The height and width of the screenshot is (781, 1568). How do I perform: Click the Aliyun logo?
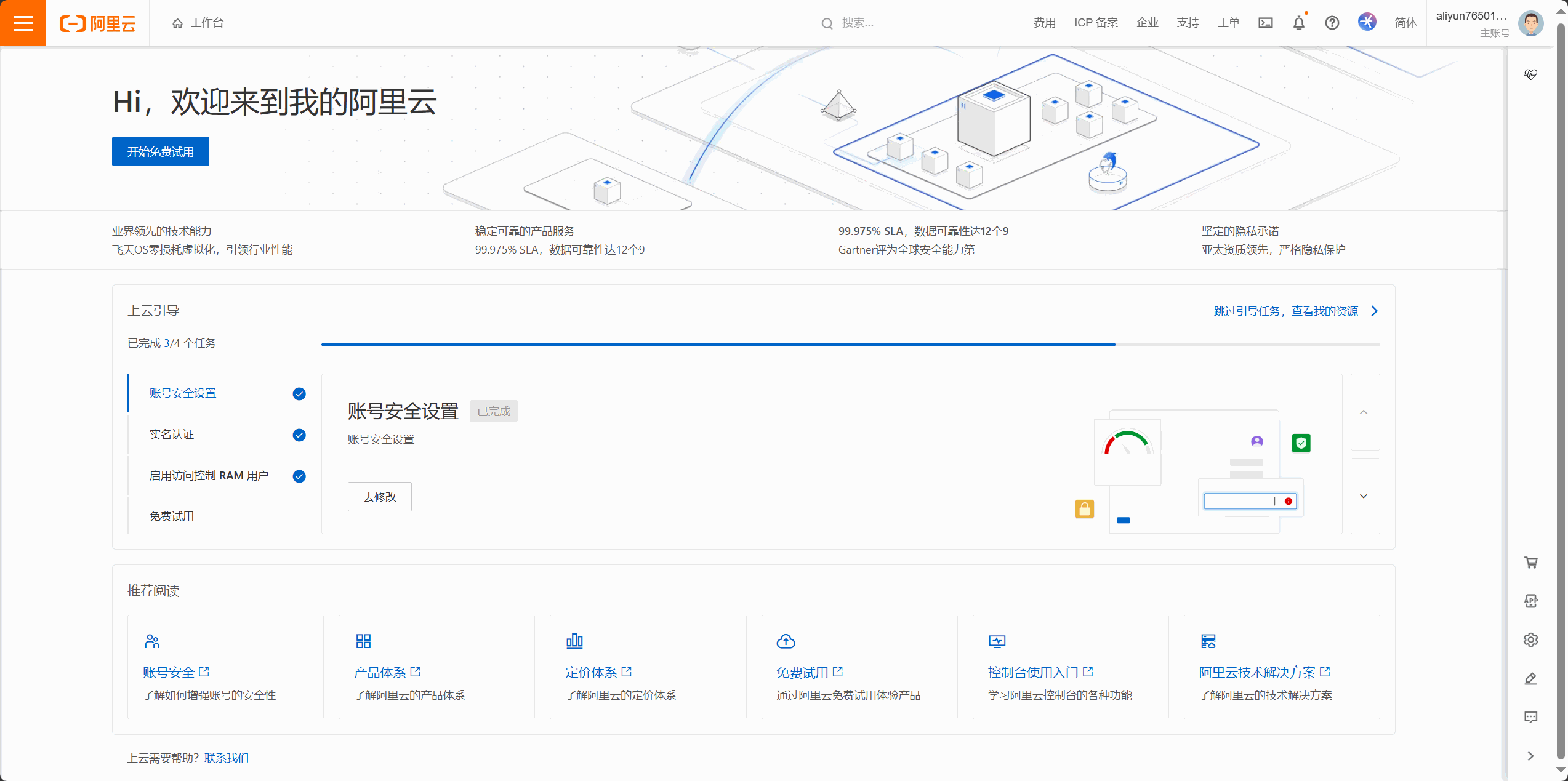(x=98, y=23)
